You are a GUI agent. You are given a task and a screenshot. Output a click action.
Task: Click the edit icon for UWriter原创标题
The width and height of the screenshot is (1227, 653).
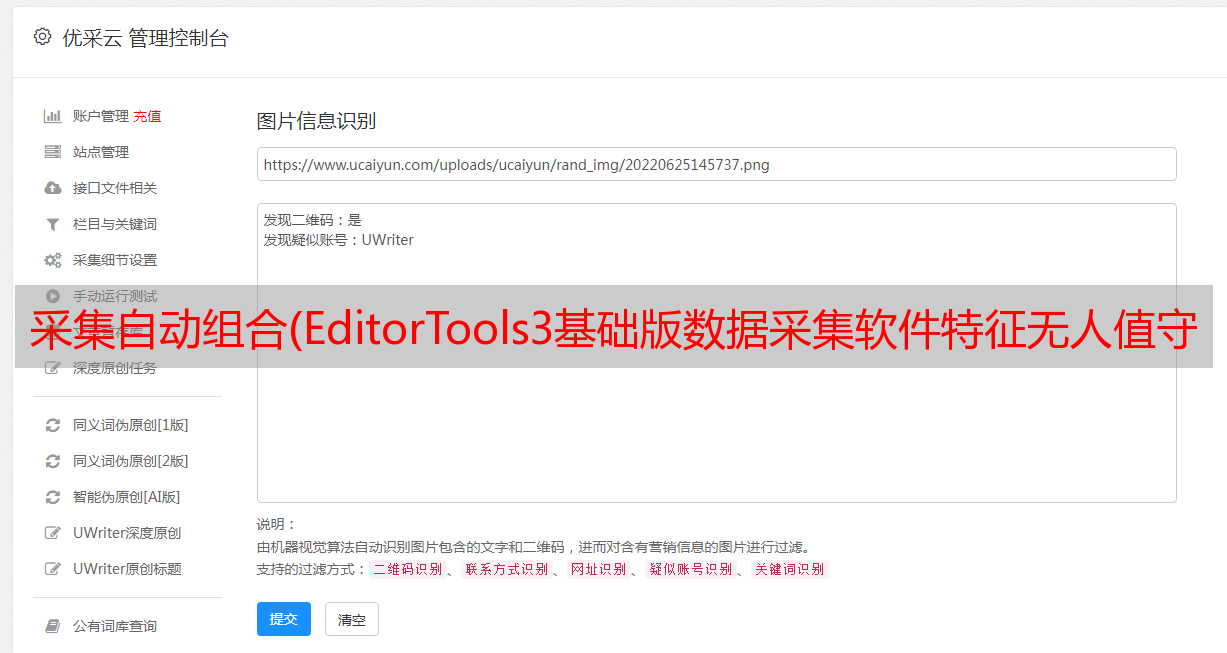click(x=53, y=569)
